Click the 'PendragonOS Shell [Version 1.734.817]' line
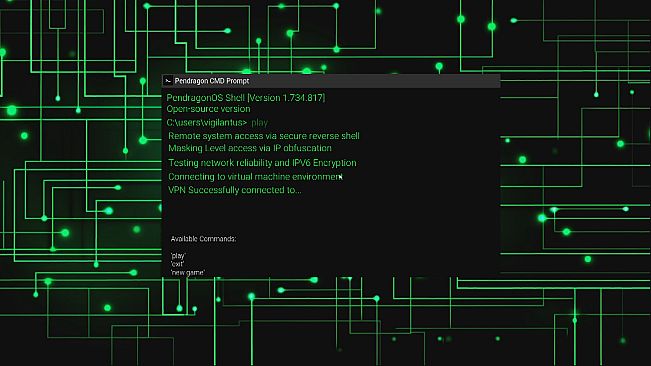 point(246,98)
